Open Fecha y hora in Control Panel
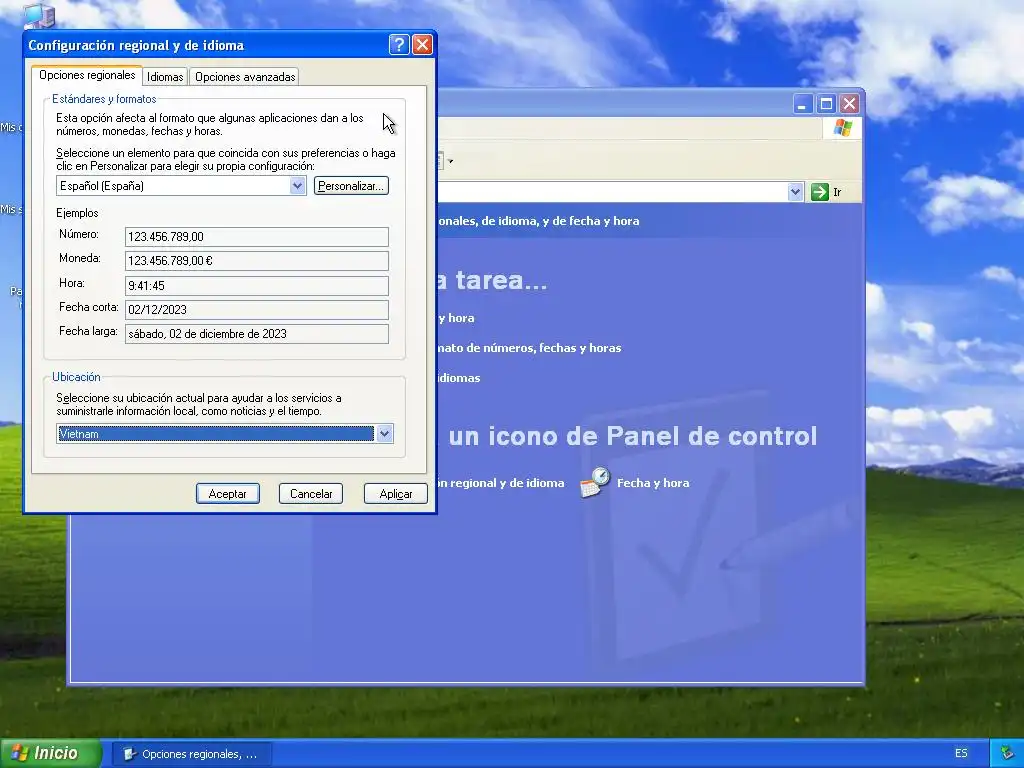Screen dimensions: 1024x768 pos(652,483)
